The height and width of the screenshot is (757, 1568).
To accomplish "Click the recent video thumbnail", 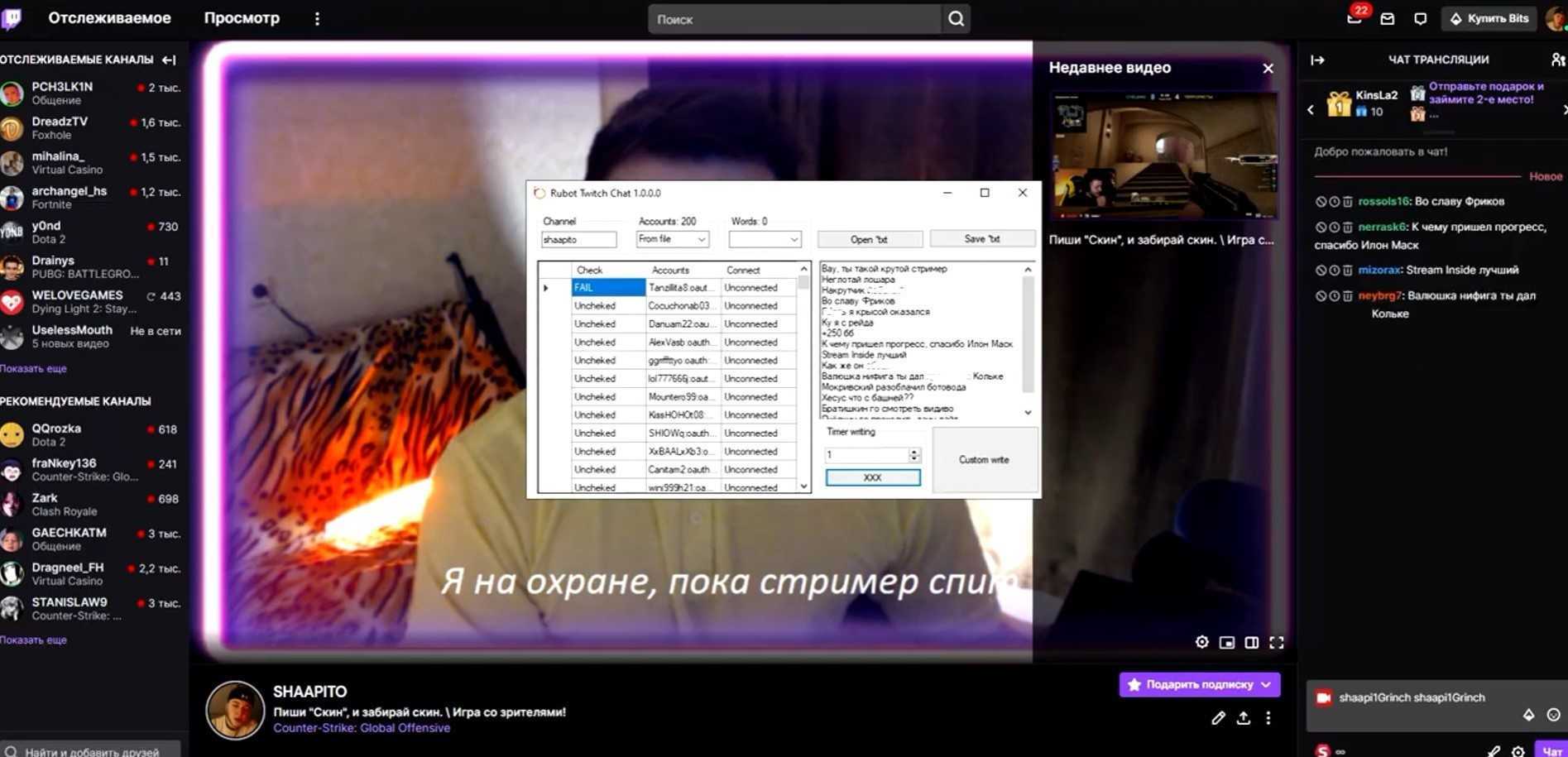I will (x=1163, y=156).
